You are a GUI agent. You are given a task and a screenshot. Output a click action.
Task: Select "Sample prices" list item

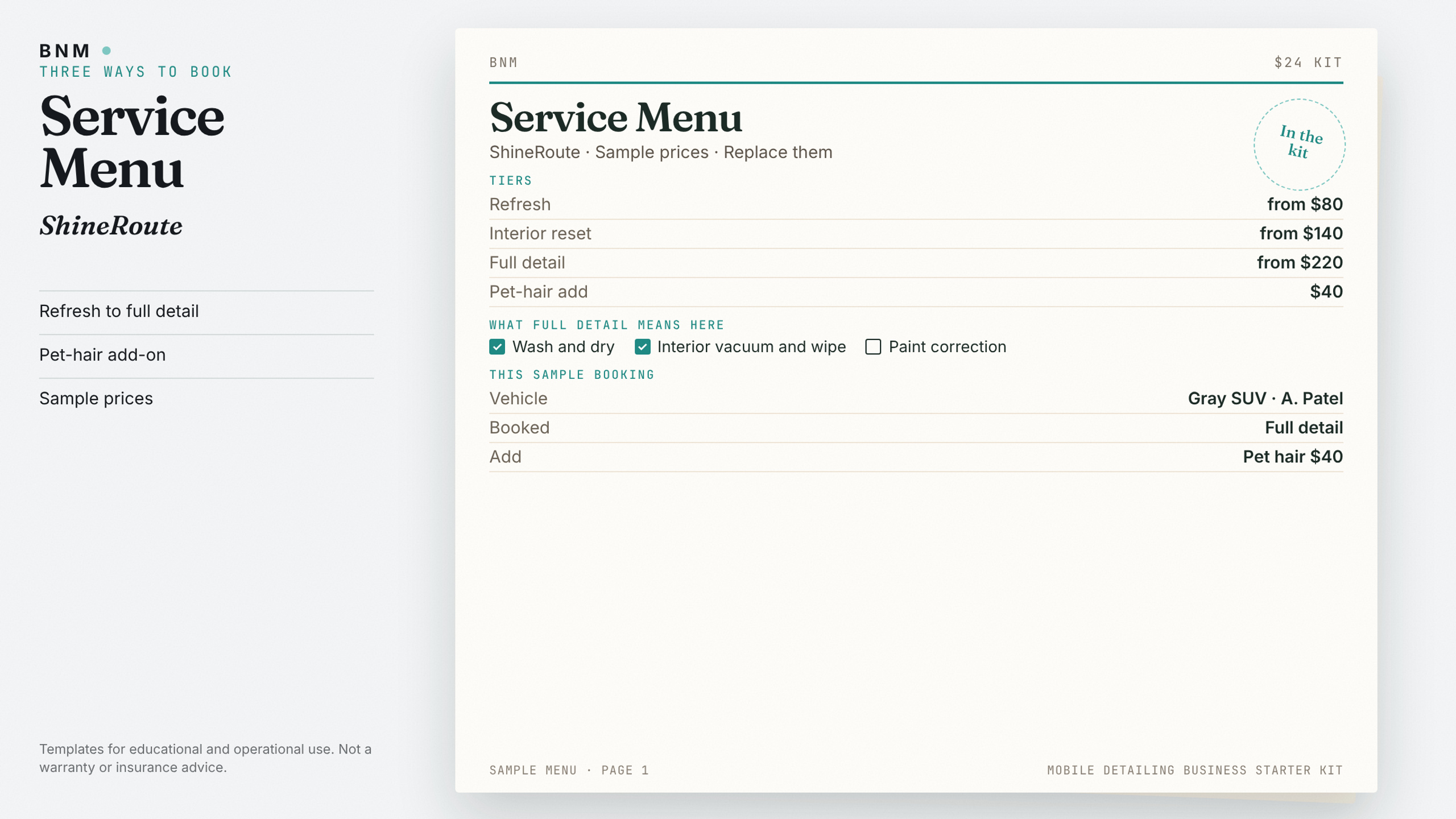pos(206,399)
